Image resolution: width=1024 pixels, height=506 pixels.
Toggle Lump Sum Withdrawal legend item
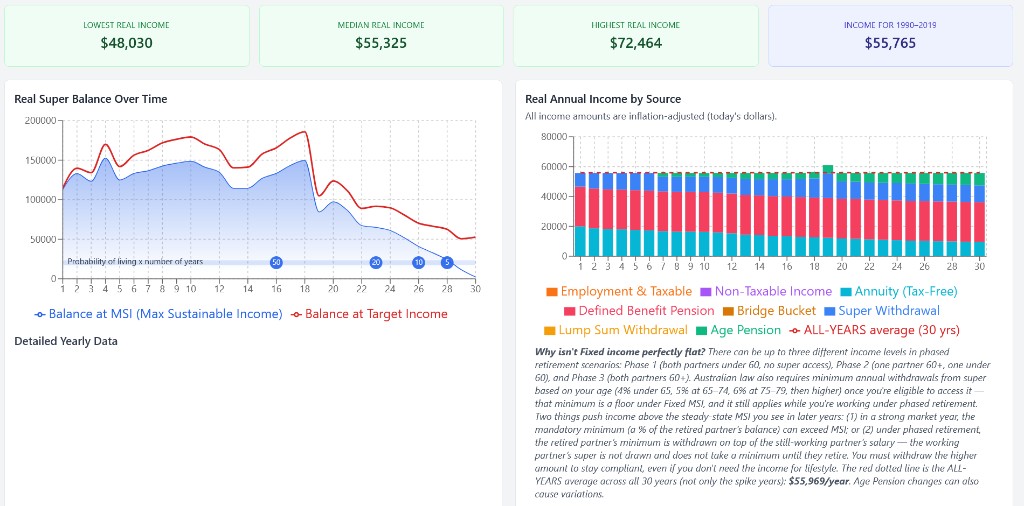coord(616,330)
